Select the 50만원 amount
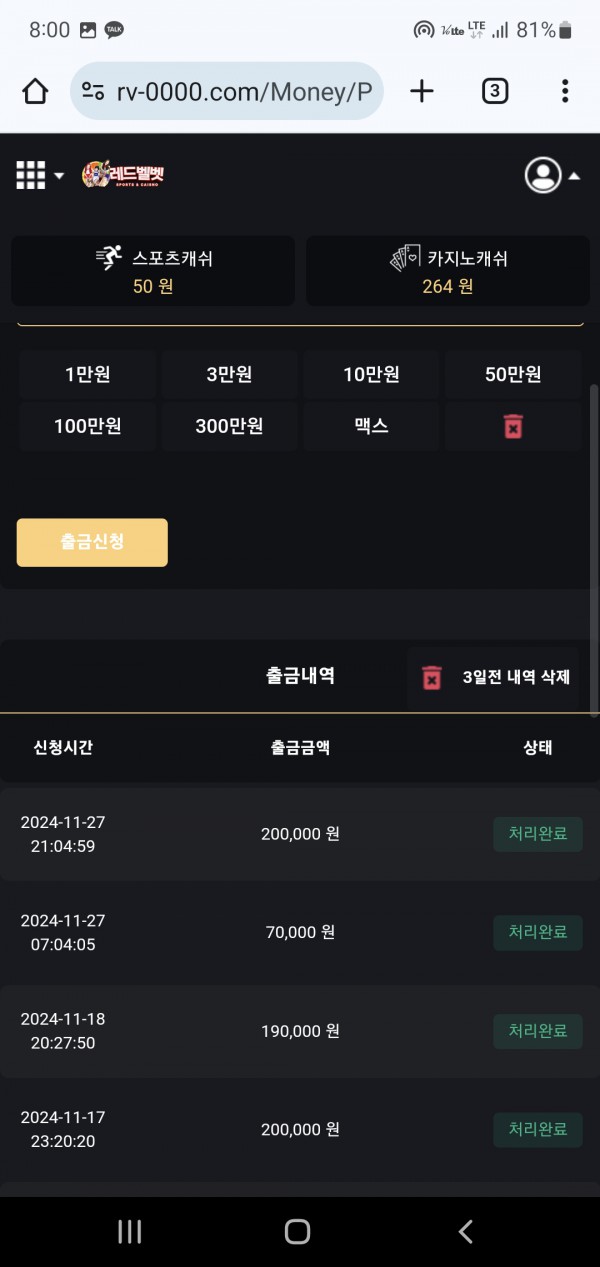Image resolution: width=600 pixels, height=1267 pixels. tap(513, 375)
